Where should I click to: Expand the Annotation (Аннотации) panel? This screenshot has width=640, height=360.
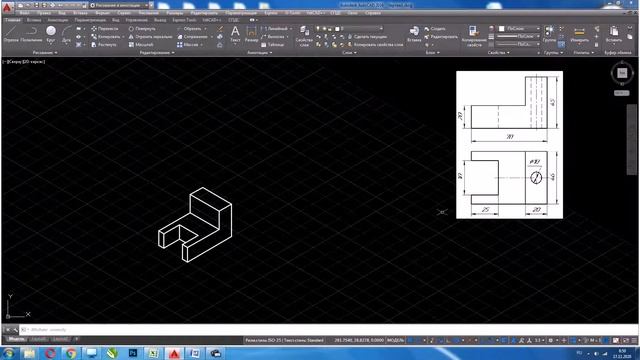click(260, 53)
